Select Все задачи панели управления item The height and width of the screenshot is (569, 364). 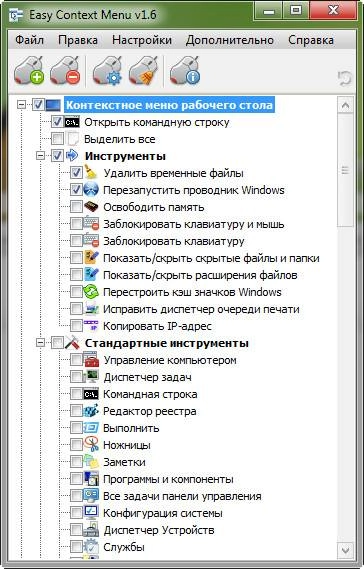(x=182, y=496)
